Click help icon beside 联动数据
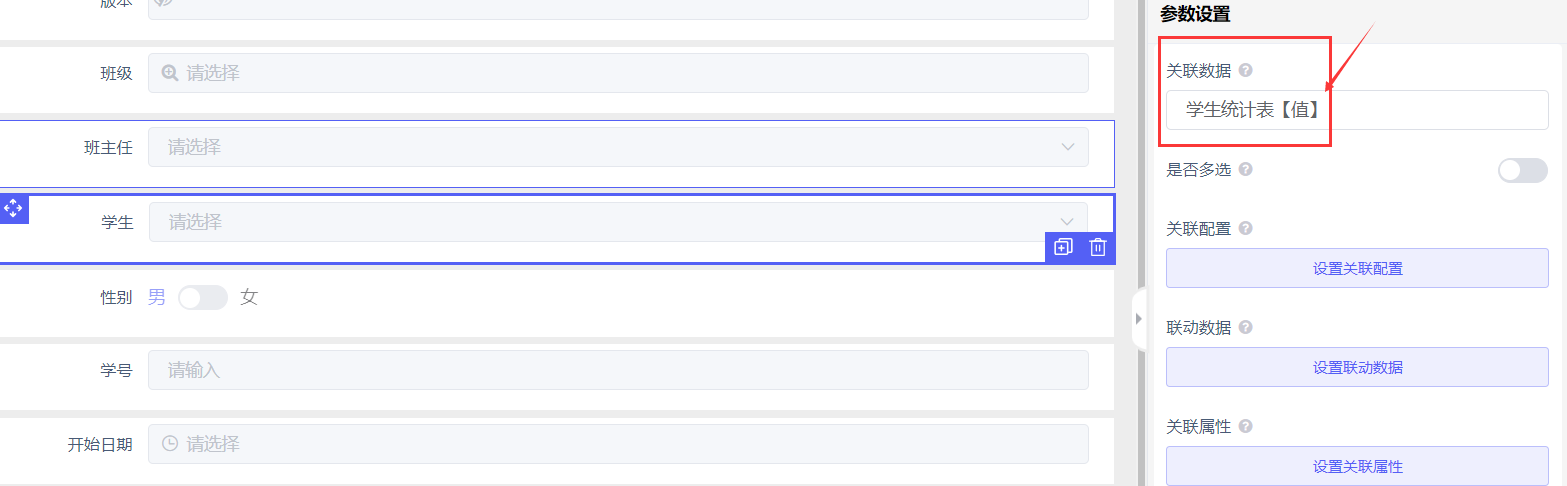Viewport: 1567px width, 486px height. (x=1245, y=327)
